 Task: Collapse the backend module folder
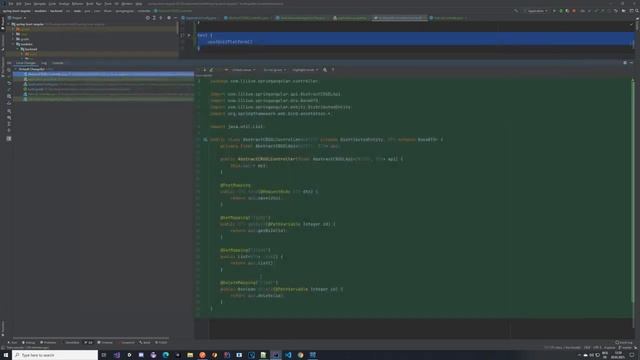[x=18, y=49]
